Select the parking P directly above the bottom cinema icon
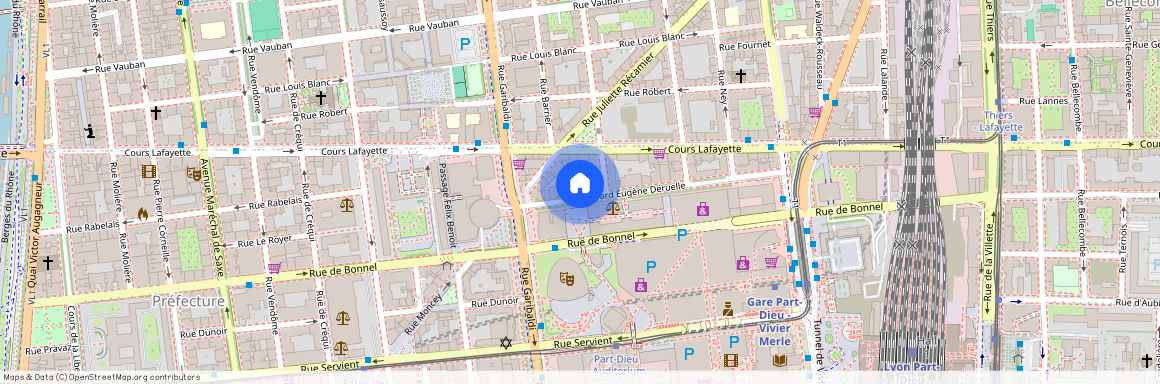 click(x=734, y=341)
